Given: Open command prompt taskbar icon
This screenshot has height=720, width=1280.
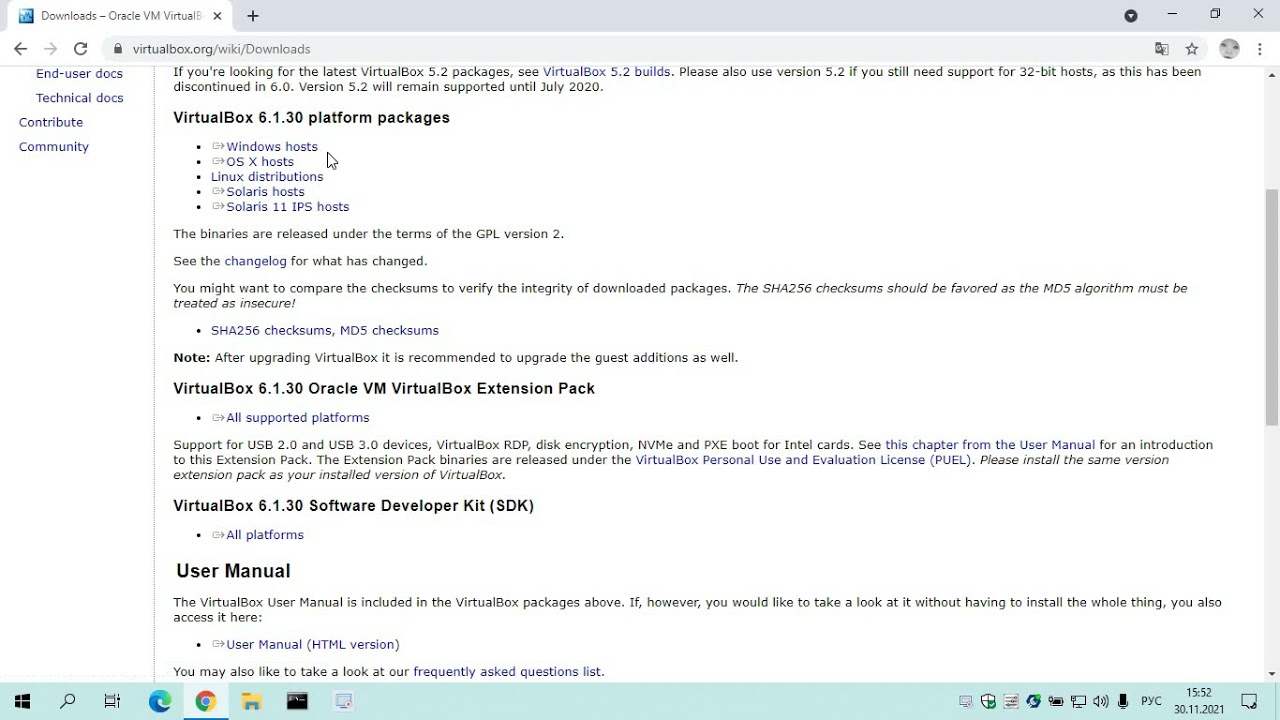Looking at the screenshot, I should pyautogui.click(x=297, y=701).
